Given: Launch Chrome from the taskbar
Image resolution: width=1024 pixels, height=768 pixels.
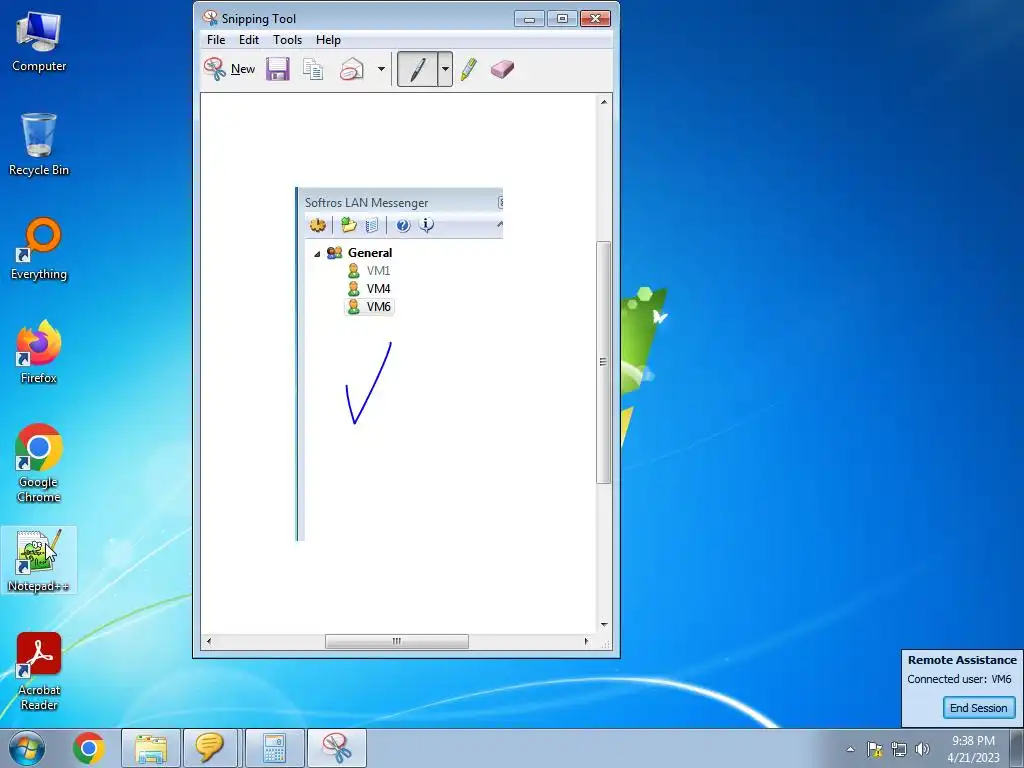Looking at the screenshot, I should tap(89, 748).
